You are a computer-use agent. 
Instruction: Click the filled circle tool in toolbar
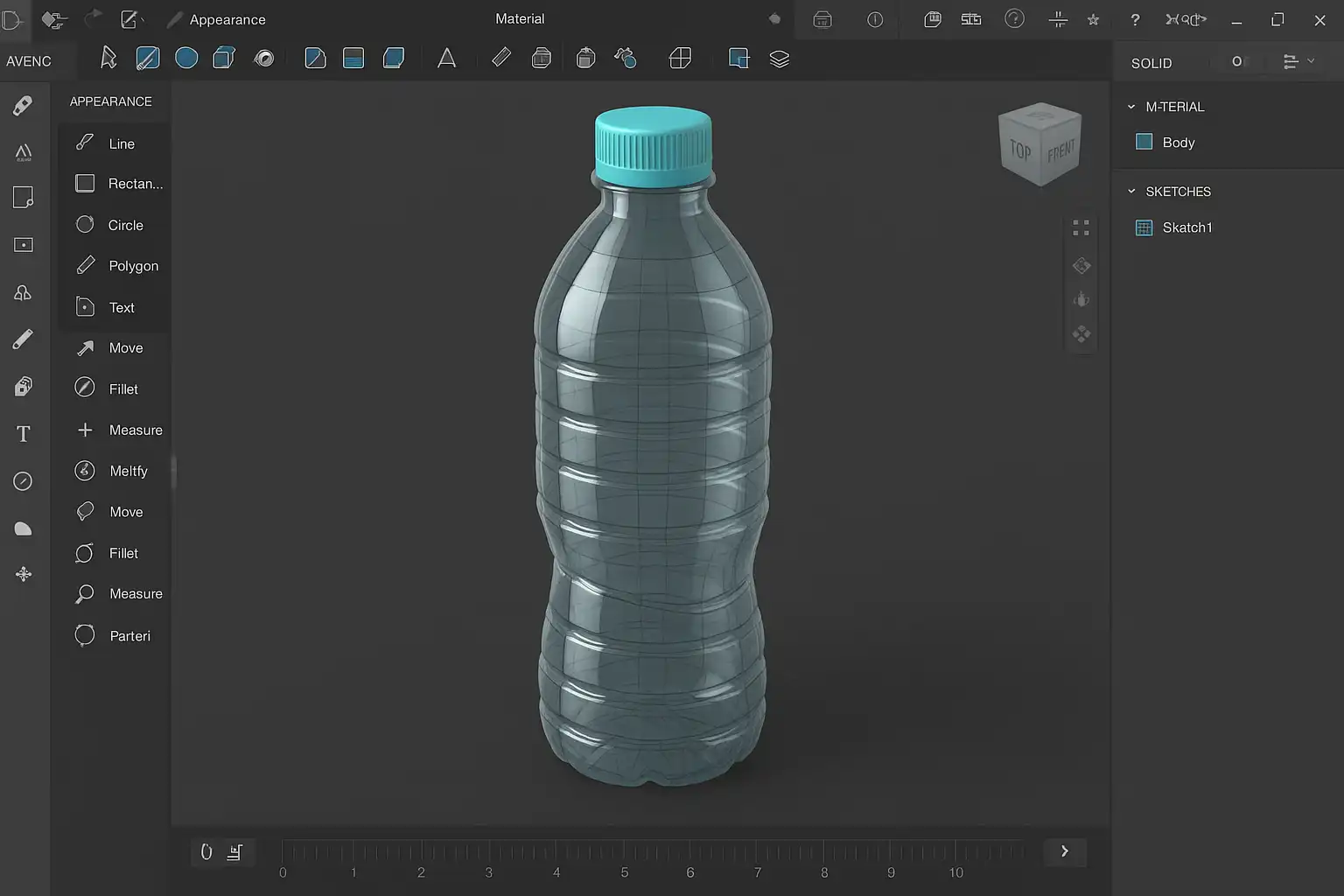click(x=186, y=59)
